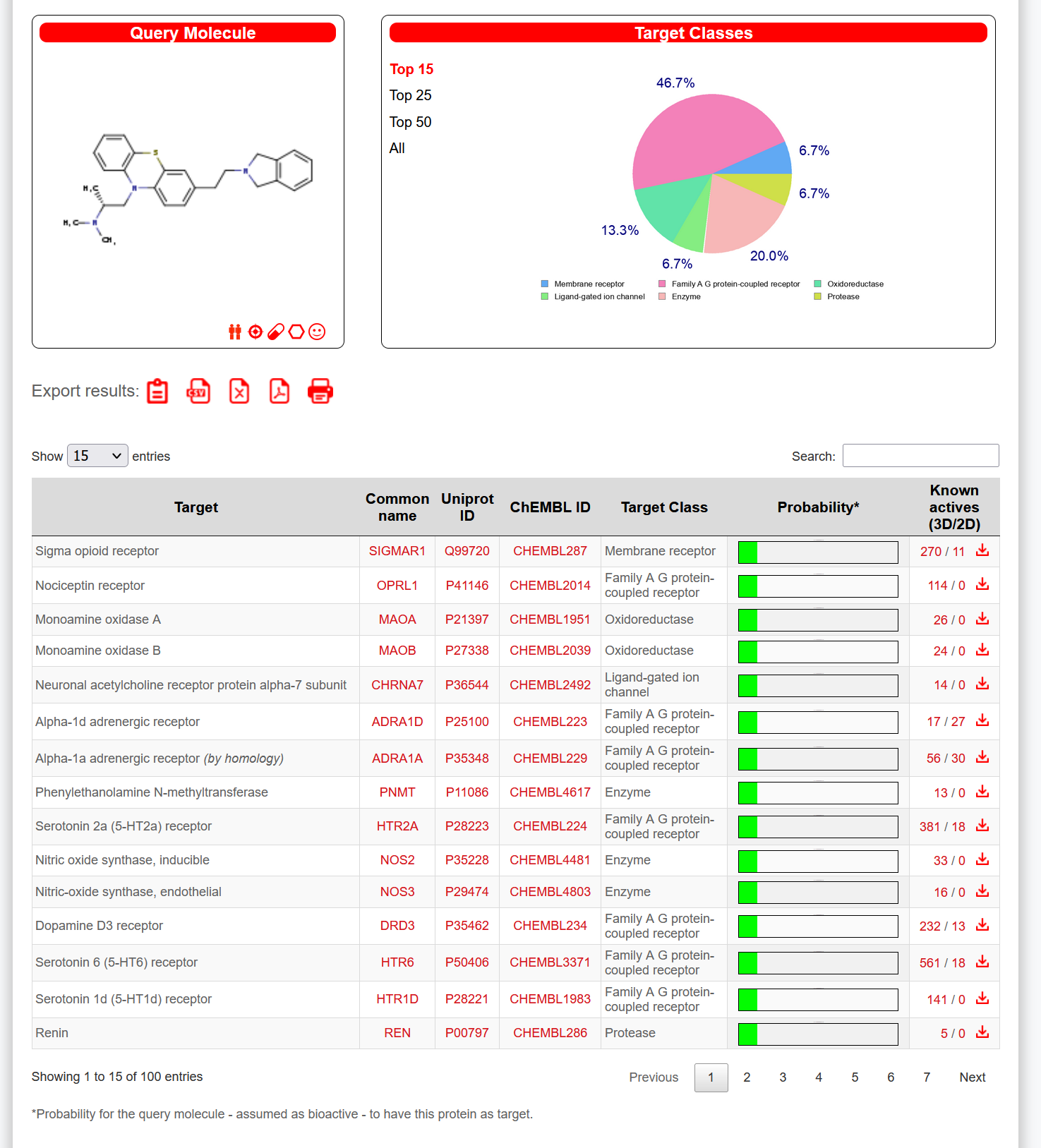Image resolution: width=1041 pixels, height=1148 pixels.
Task: Open MAOB common name link
Action: click(397, 651)
